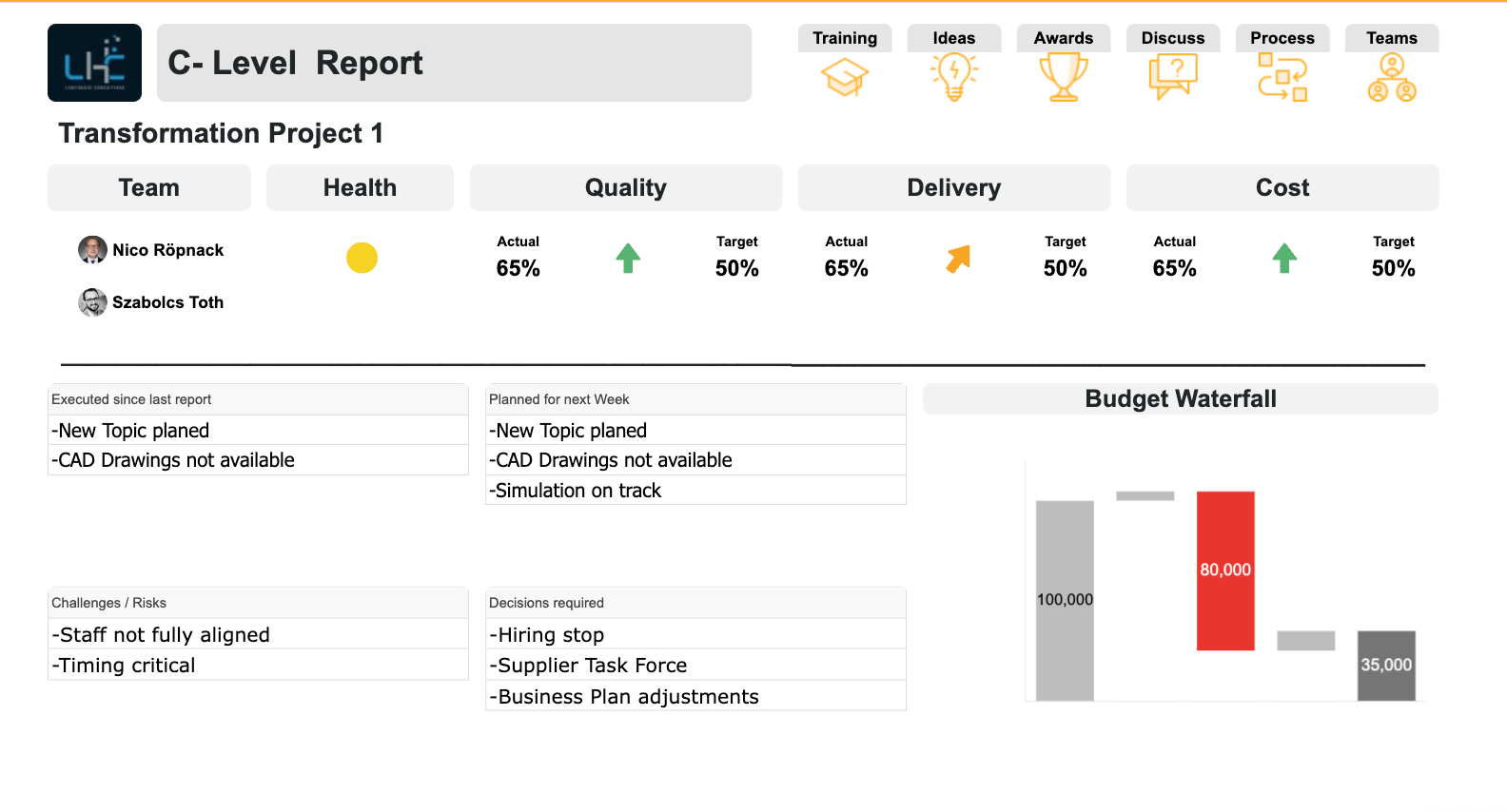
Task: Click the Ideas lightbulb icon
Action: (954, 77)
